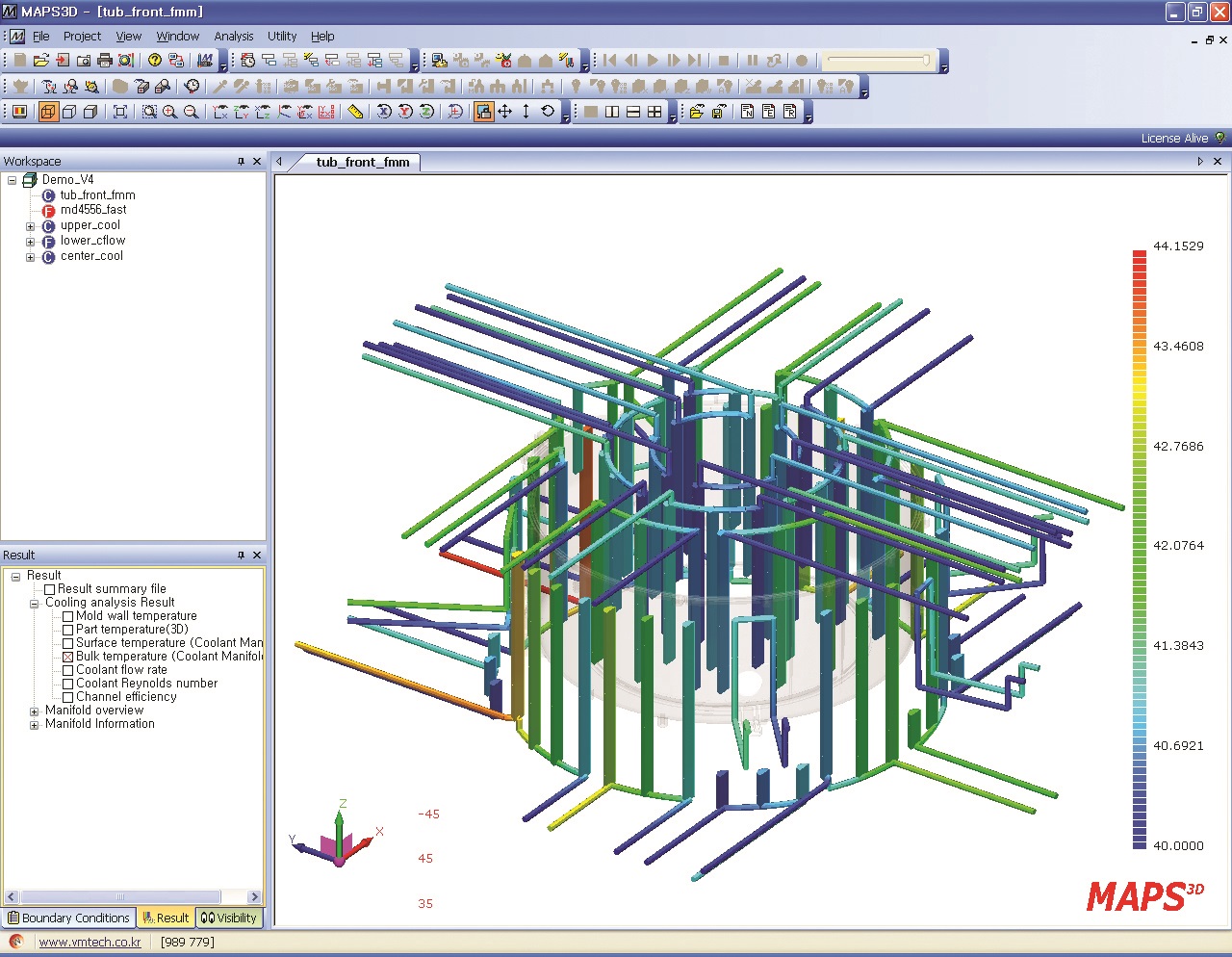Expand the center_cool tree node

(x=30, y=257)
